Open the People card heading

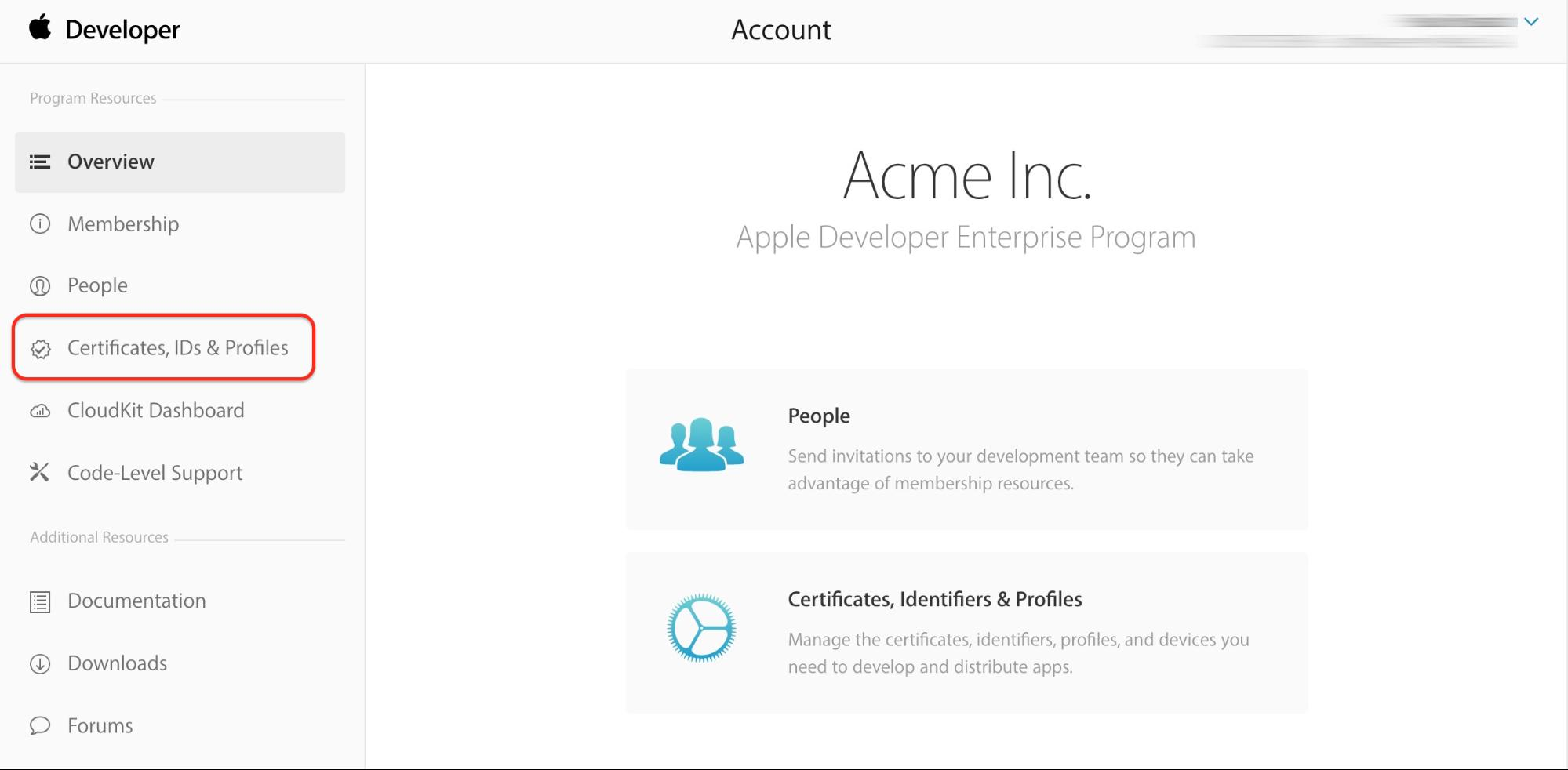tap(818, 416)
